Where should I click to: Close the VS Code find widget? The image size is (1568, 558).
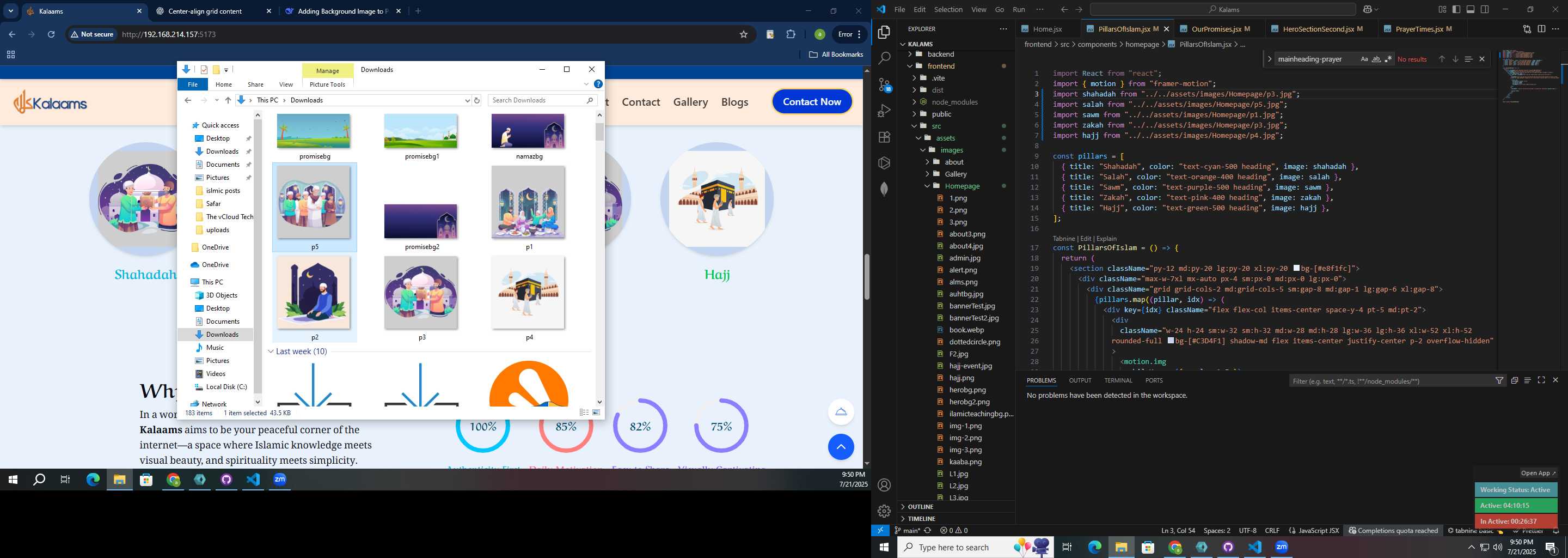pos(1481,59)
